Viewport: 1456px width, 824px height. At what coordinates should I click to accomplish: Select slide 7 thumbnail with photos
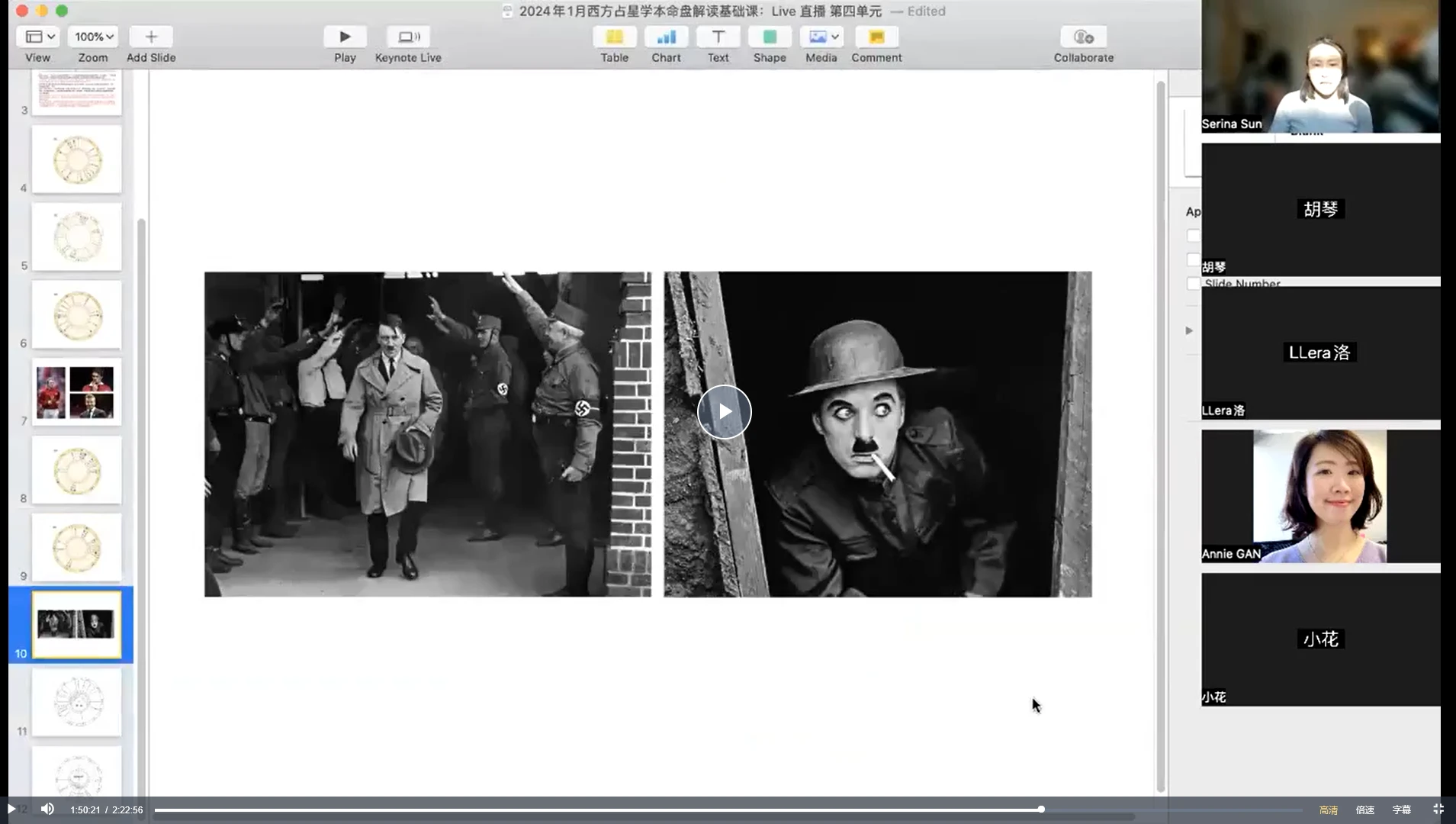[76, 392]
